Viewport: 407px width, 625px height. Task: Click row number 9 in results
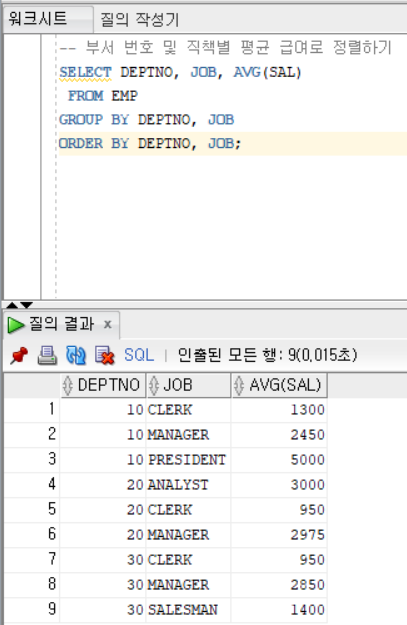coord(32,609)
